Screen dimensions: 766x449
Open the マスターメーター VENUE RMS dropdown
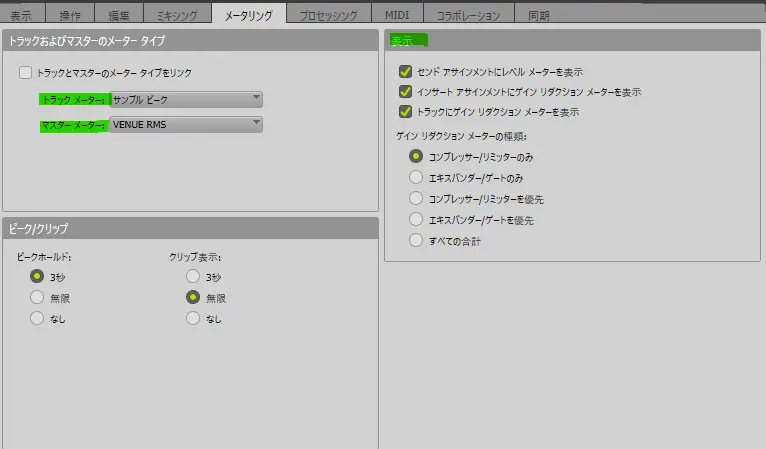coord(186,125)
